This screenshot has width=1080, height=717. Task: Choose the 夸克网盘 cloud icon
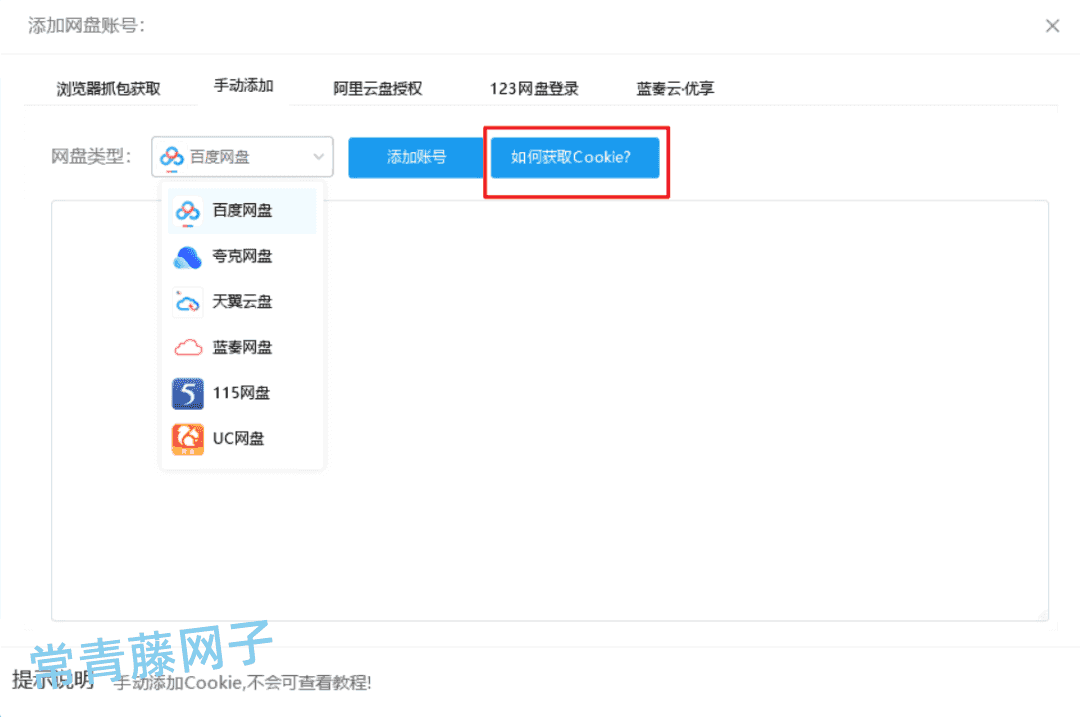click(x=187, y=257)
